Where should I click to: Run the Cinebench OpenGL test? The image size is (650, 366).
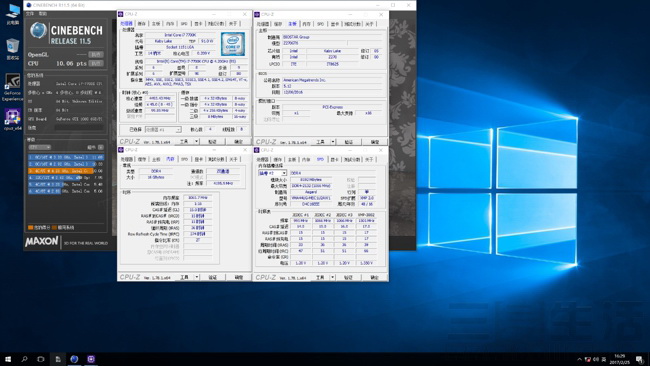click(96, 54)
